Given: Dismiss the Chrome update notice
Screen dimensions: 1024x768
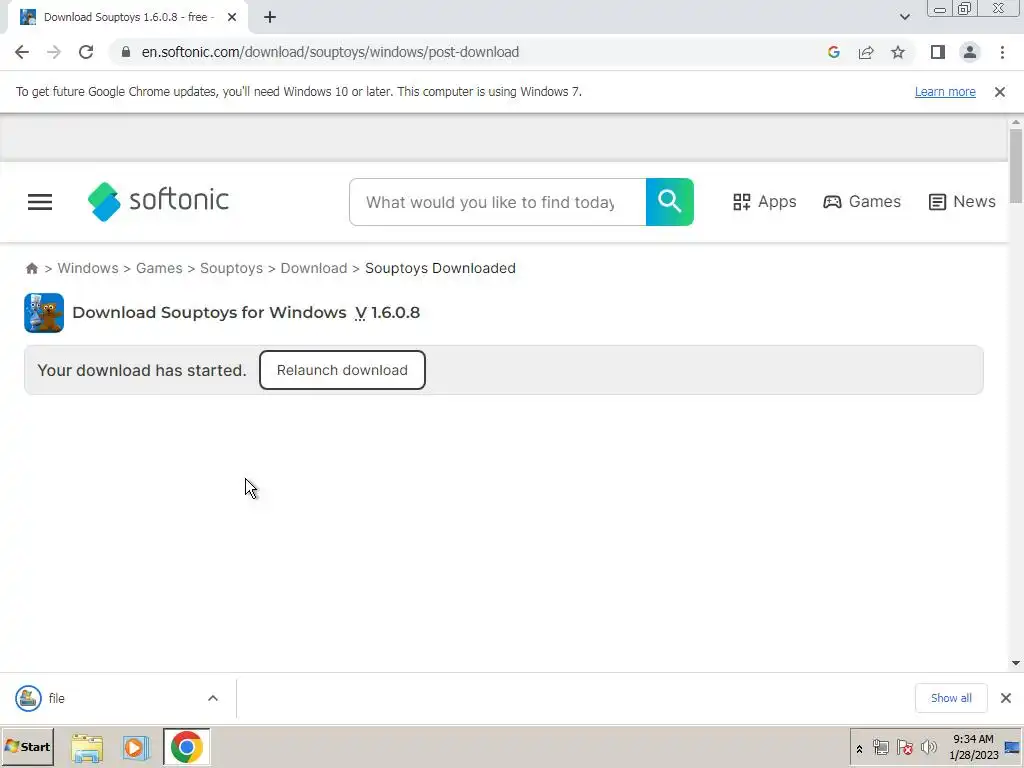Looking at the screenshot, I should click(x=1000, y=92).
